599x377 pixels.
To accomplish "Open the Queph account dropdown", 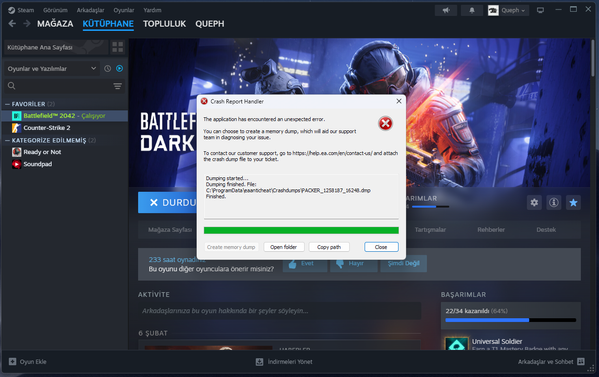I will pyautogui.click(x=508, y=10).
